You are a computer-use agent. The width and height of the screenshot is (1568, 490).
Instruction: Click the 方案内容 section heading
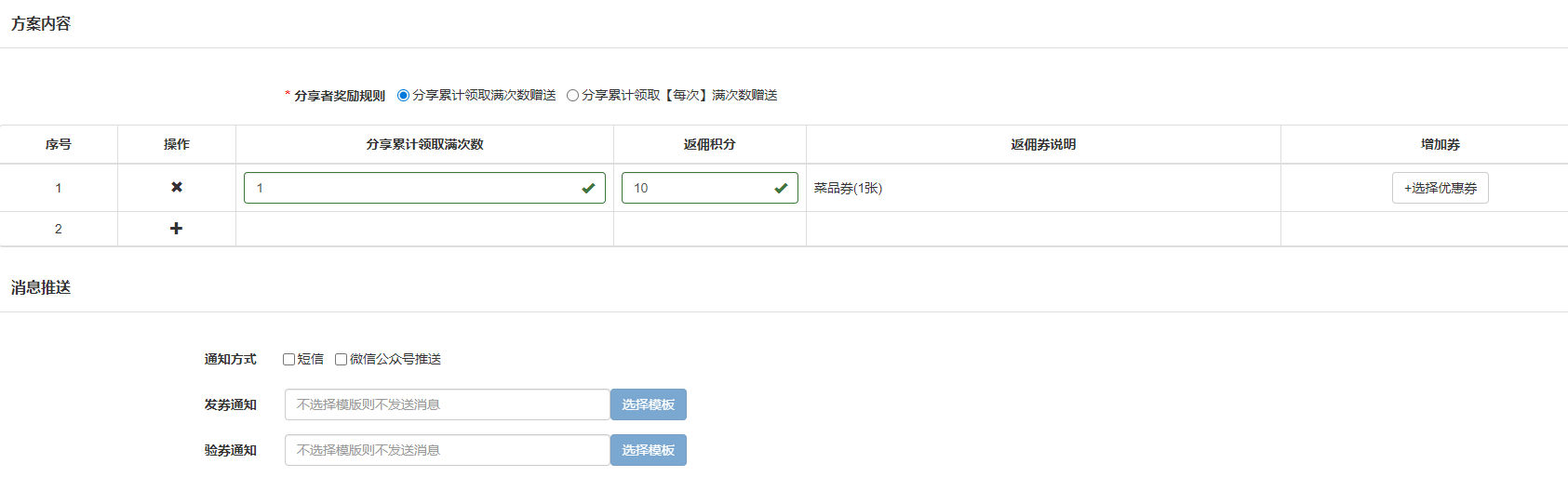point(41,24)
